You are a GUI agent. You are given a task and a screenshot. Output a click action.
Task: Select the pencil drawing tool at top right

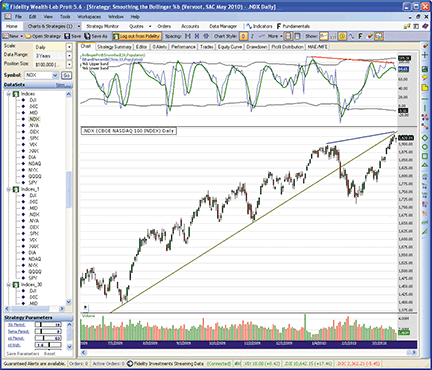tap(425, 46)
